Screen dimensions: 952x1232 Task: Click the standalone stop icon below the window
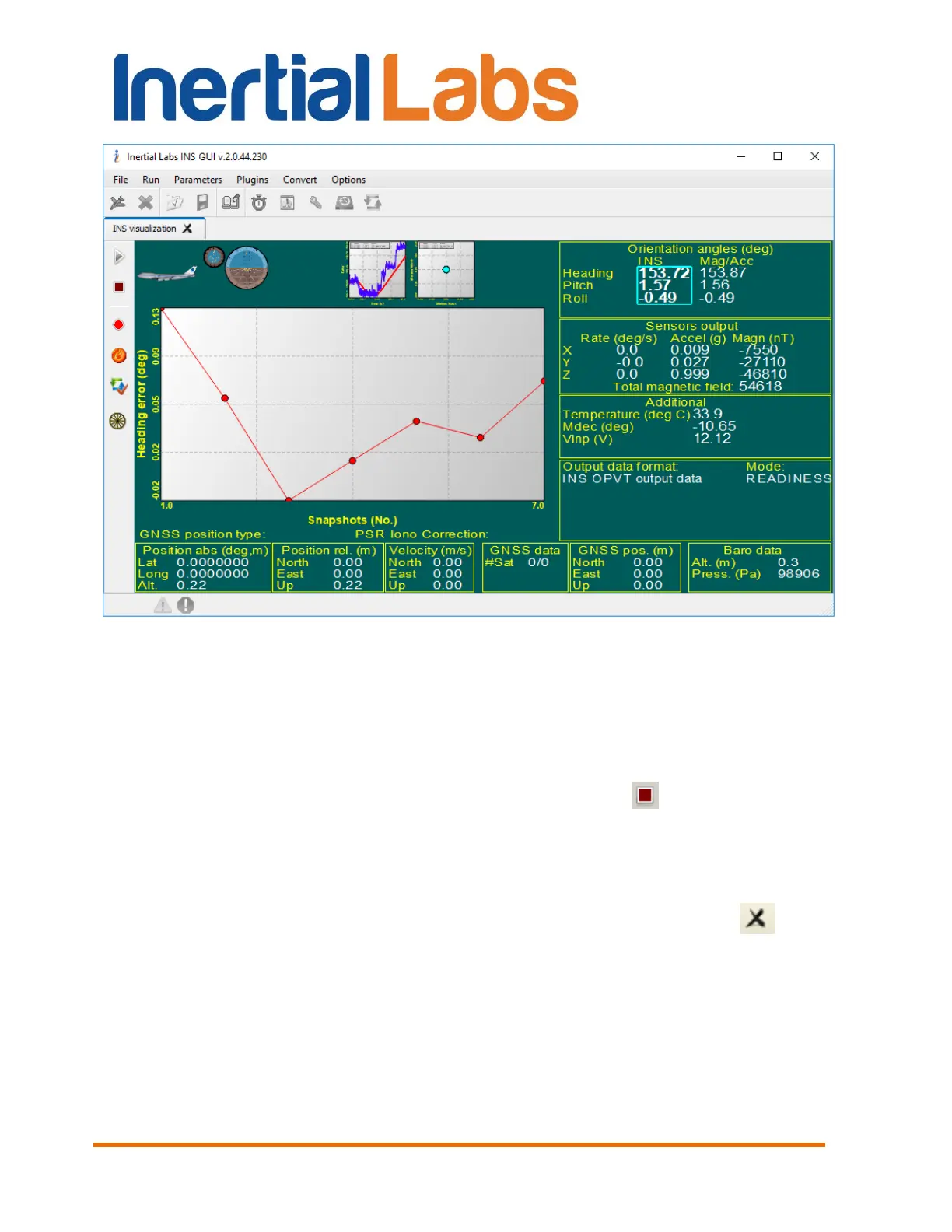(x=645, y=795)
